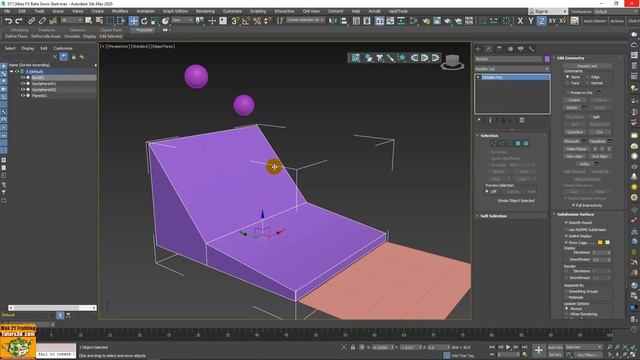This screenshot has height=360, width=640.
Task: Expand the Soft Selection rollout
Action: point(512,216)
